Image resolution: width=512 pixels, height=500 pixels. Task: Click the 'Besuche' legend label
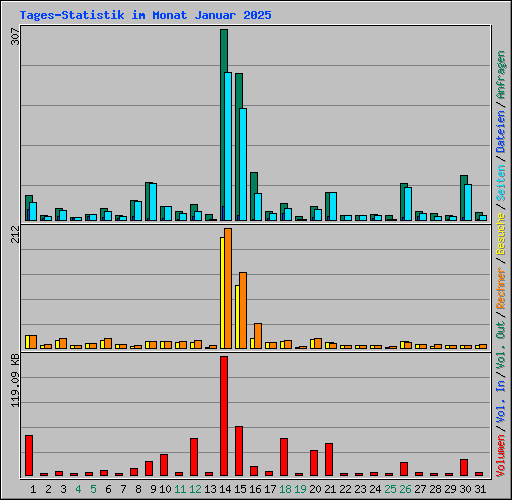pos(501,234)
